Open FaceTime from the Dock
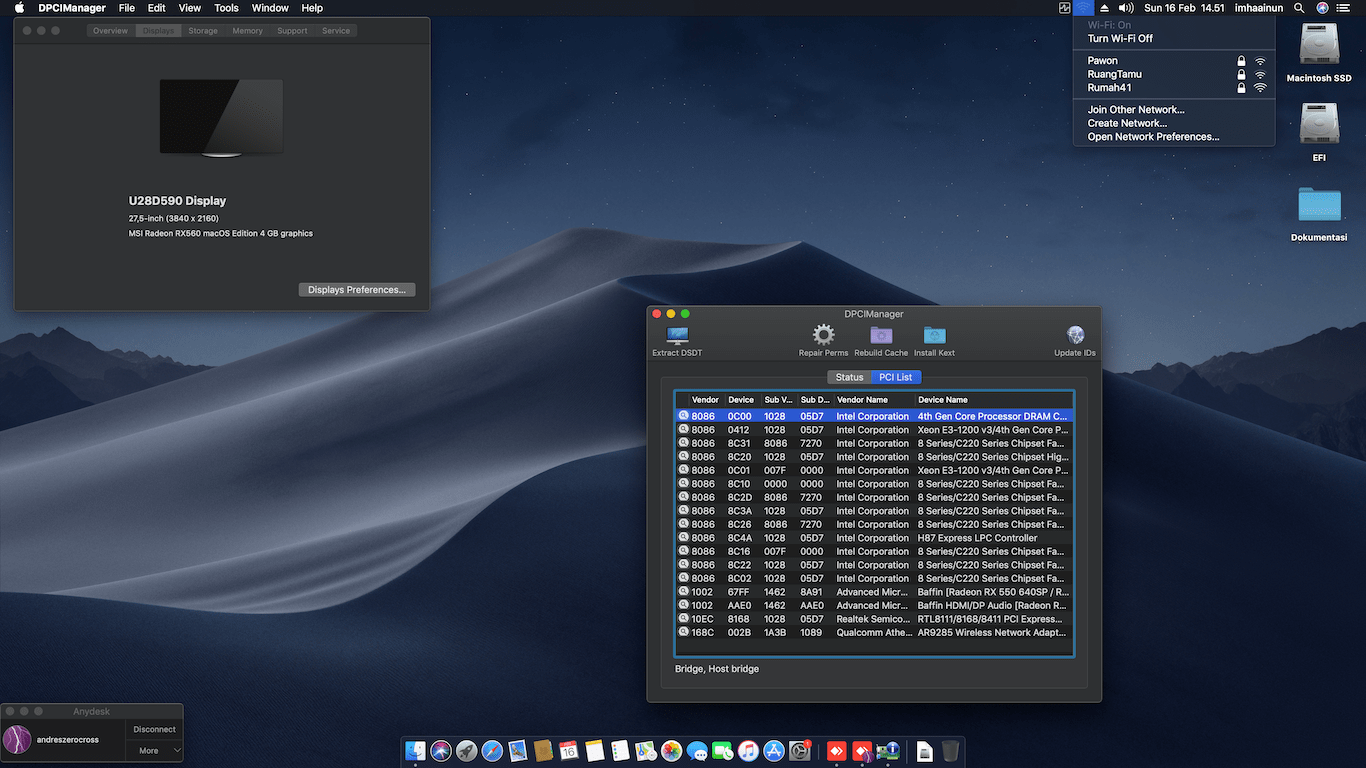Screen dimensions: 1366x768 click(x=723, y=751)
